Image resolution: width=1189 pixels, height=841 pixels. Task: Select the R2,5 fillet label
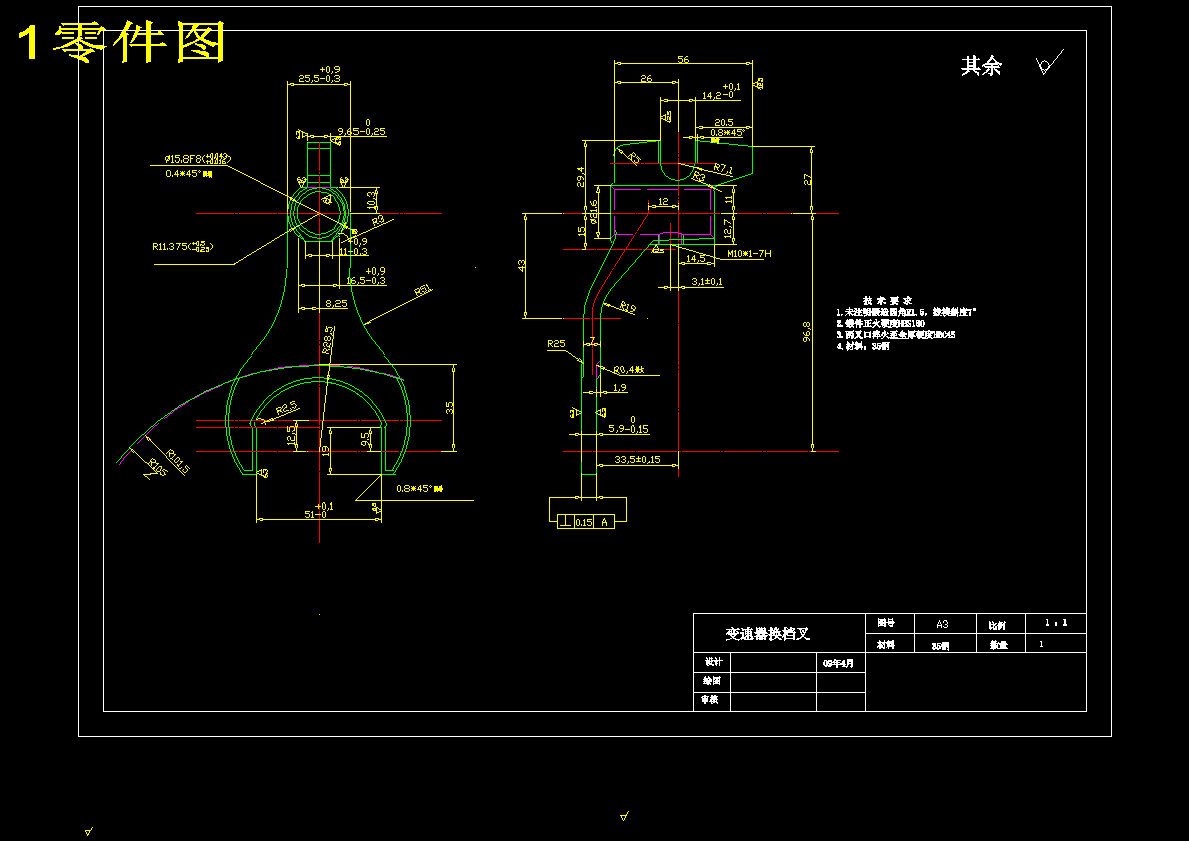pos(287,409)
